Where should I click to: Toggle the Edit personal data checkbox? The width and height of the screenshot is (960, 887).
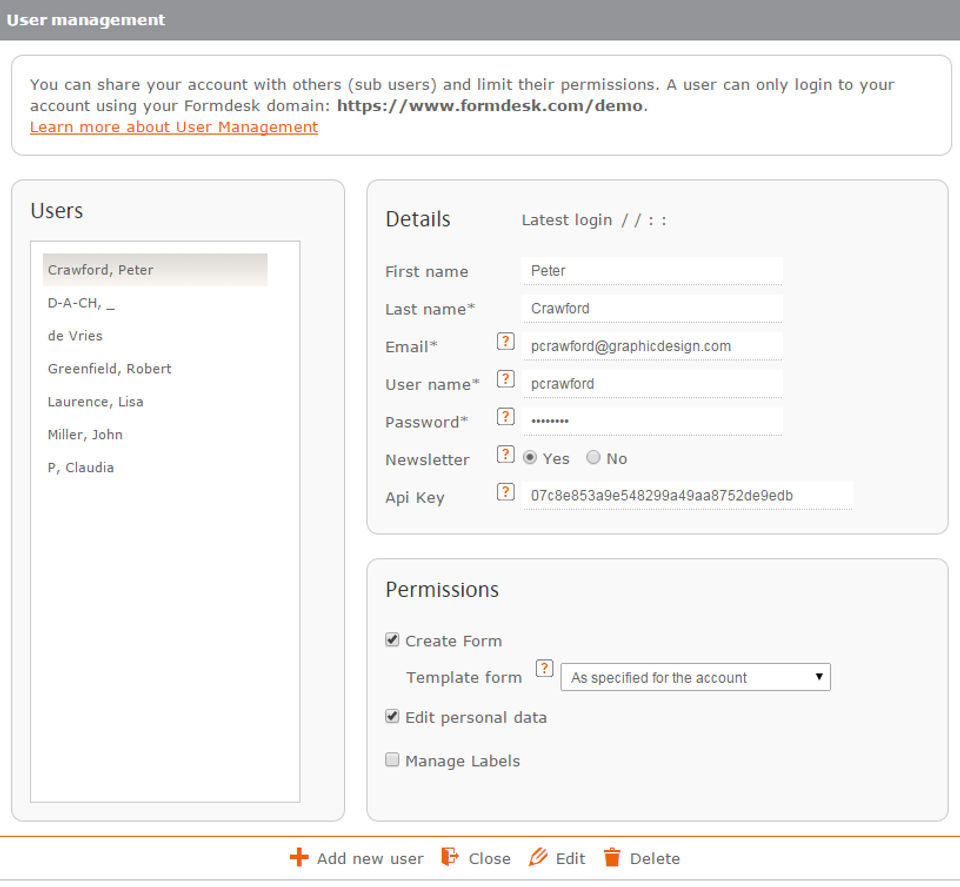pyautogui.click(x=392, y=717)
